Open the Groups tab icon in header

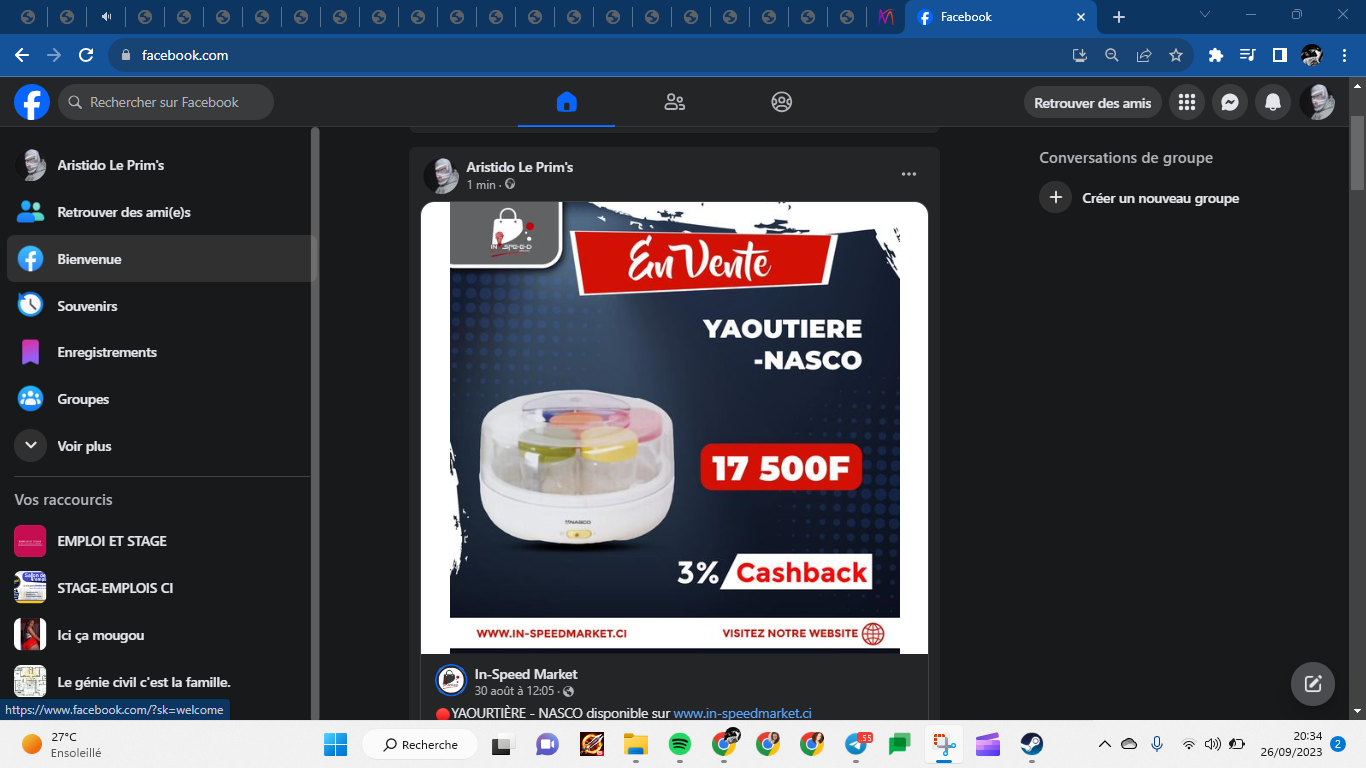781,102
